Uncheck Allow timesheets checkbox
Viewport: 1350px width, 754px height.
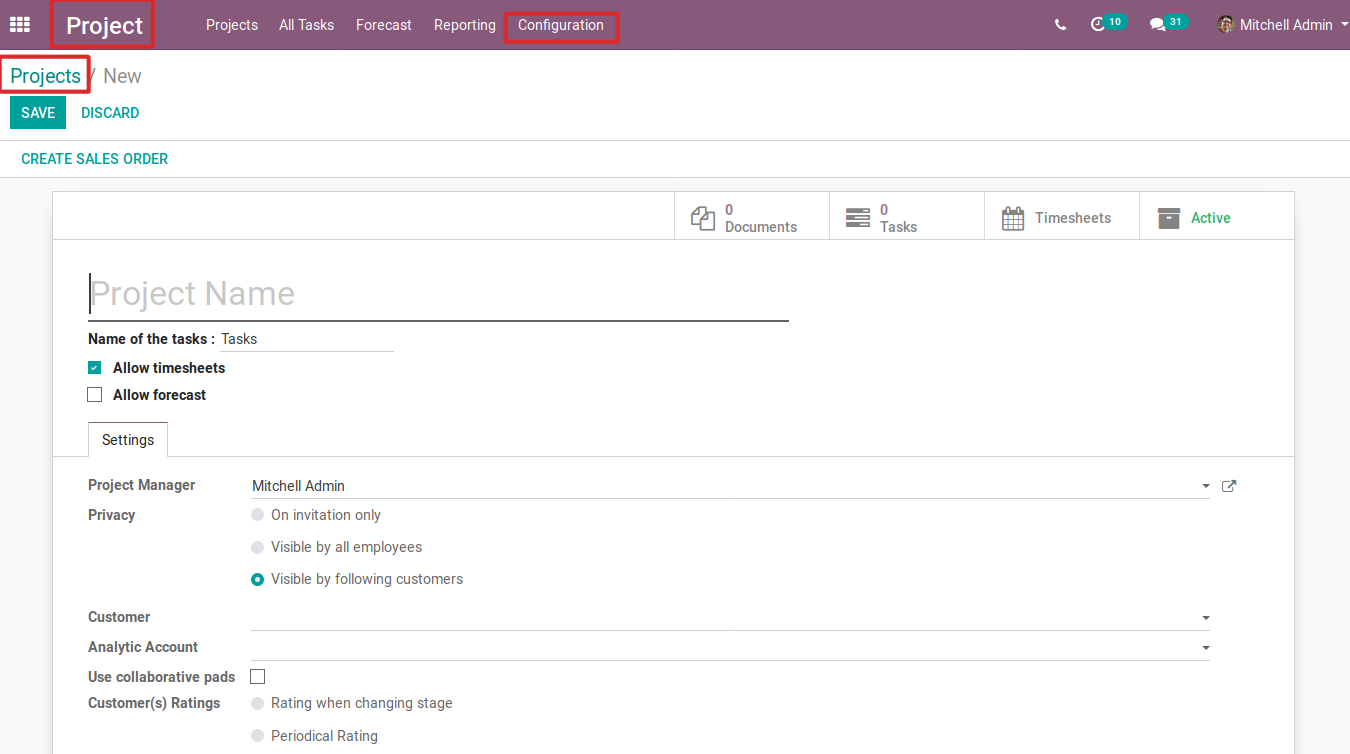coord(95,368)
